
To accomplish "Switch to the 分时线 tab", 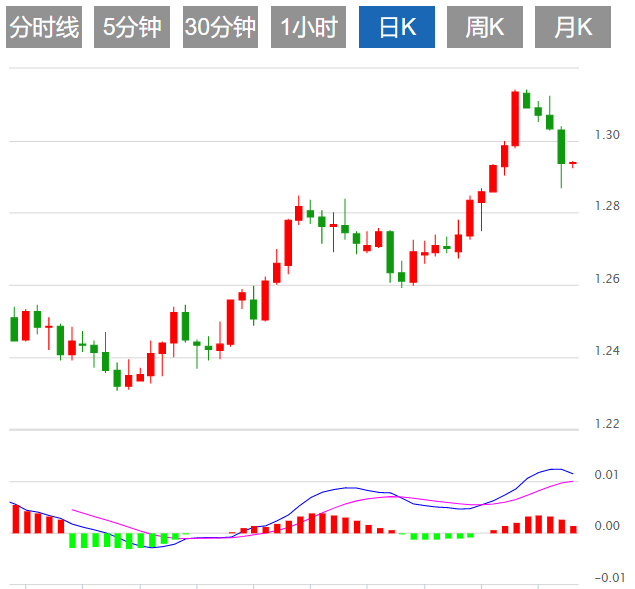I will (x=44, y=28).
